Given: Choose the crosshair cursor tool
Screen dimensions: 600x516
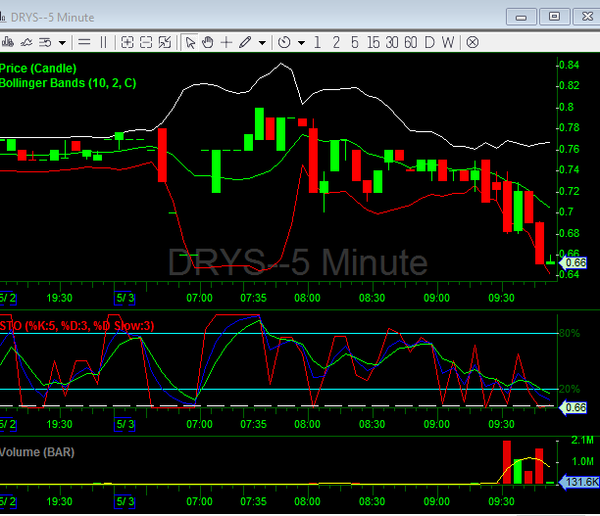Looking at the screenshot, I should click(226, 42).
